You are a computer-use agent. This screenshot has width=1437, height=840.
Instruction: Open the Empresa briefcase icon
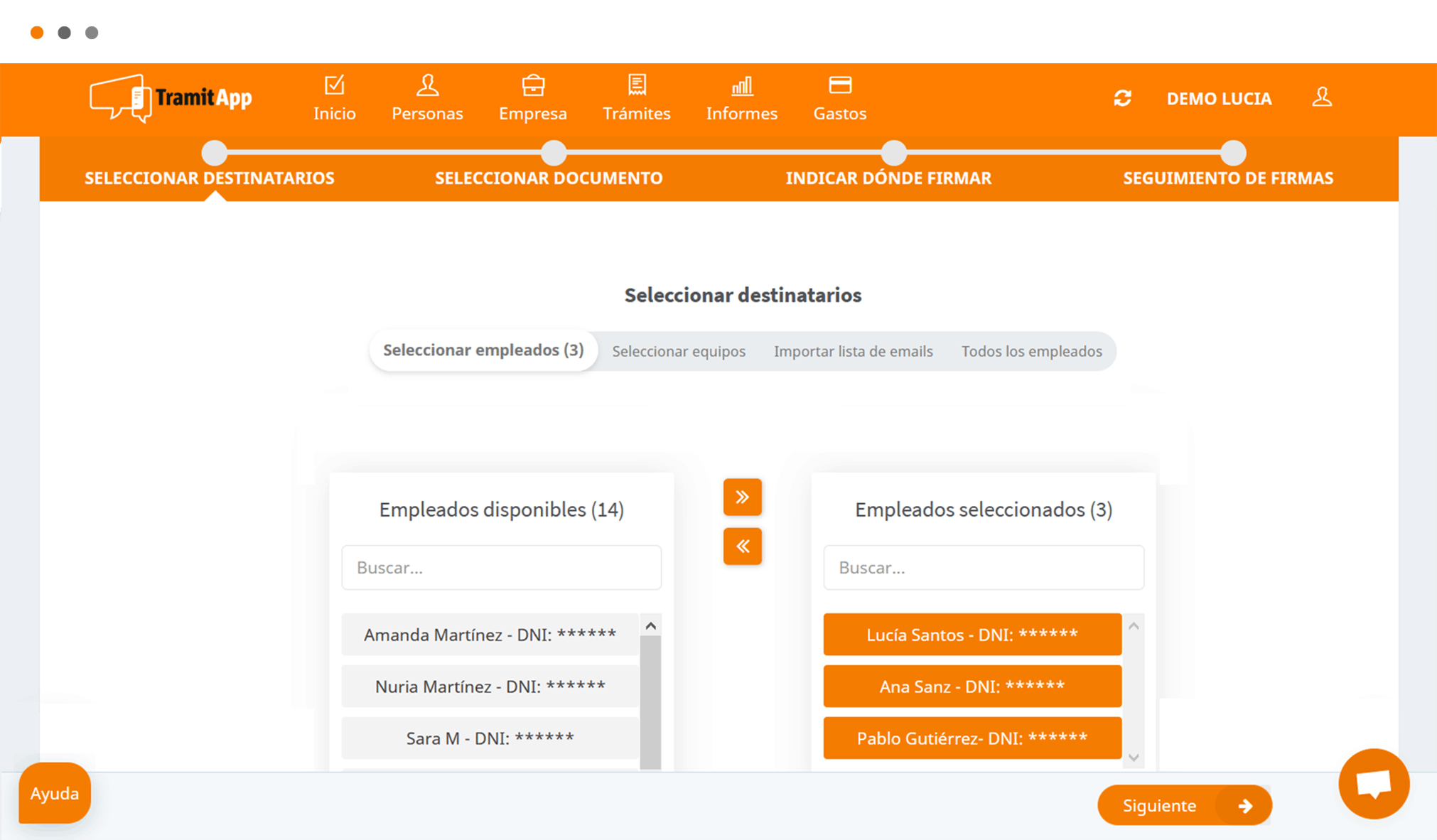533,85
